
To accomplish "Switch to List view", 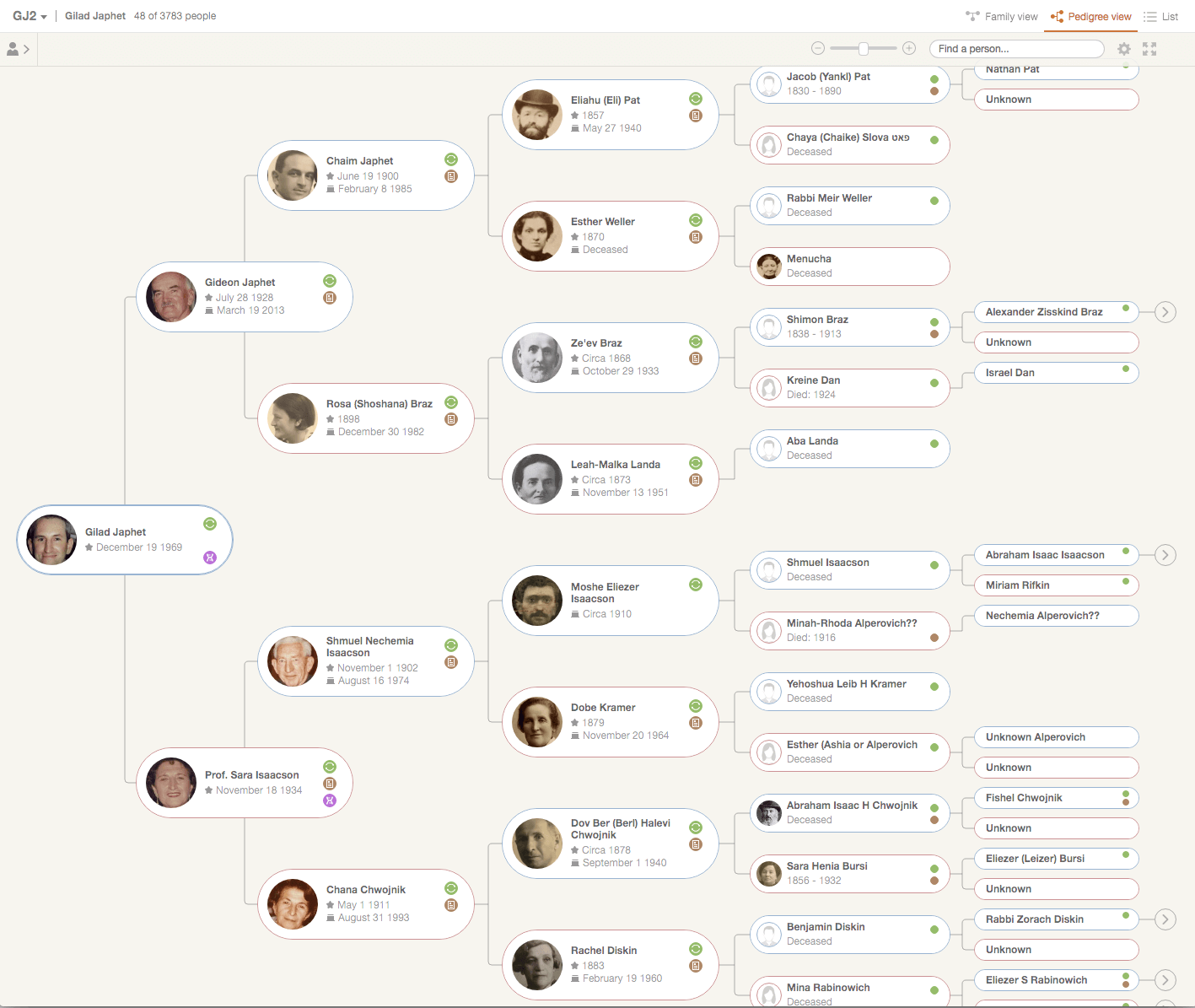I will coord(1161,16).
